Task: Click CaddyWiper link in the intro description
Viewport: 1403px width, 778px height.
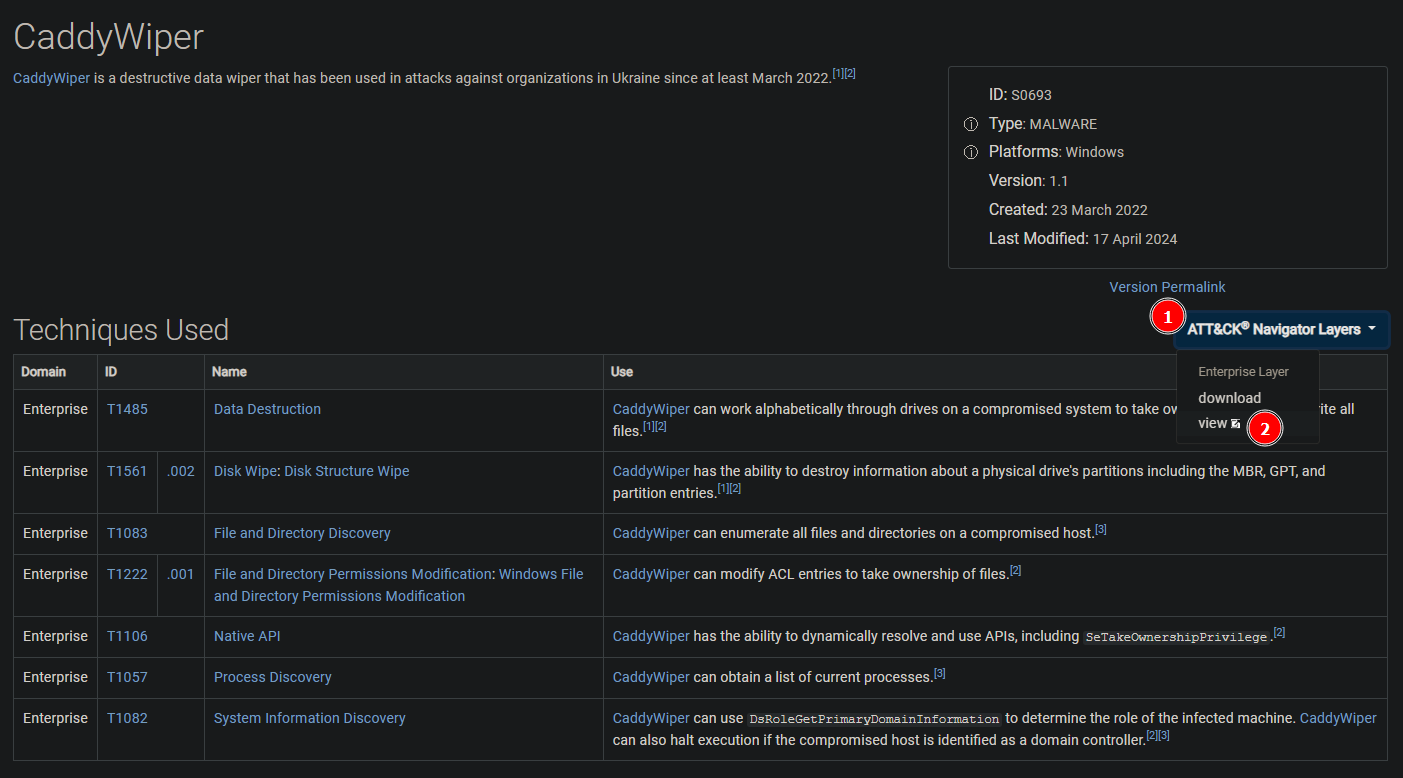Action: point(51,77)
